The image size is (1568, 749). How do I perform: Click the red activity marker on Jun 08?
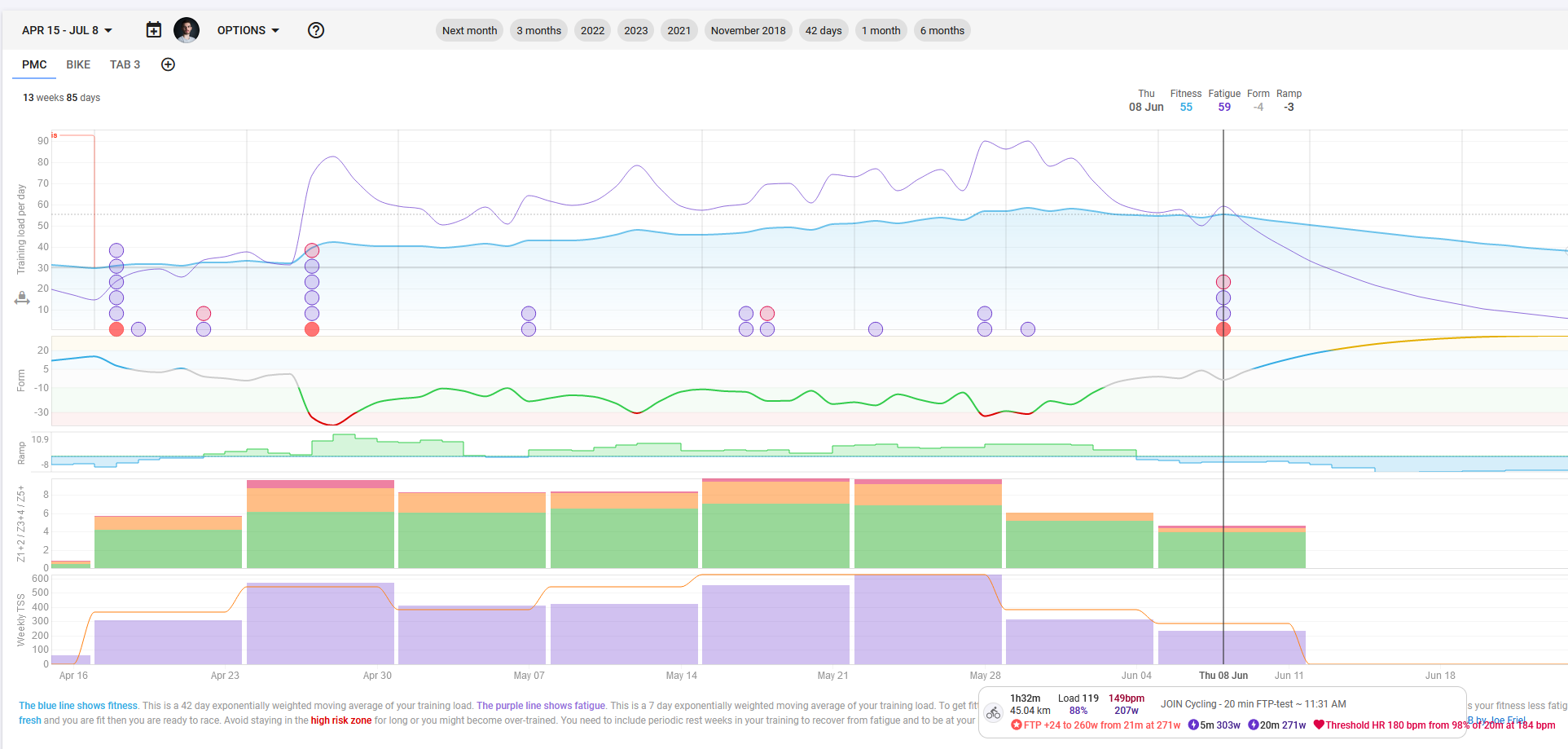point(1223,329)
